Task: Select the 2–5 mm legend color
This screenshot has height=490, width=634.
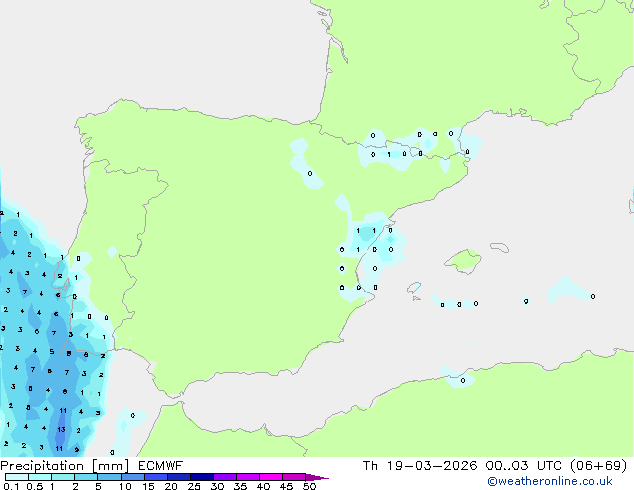Action: [x=86, y=477]
